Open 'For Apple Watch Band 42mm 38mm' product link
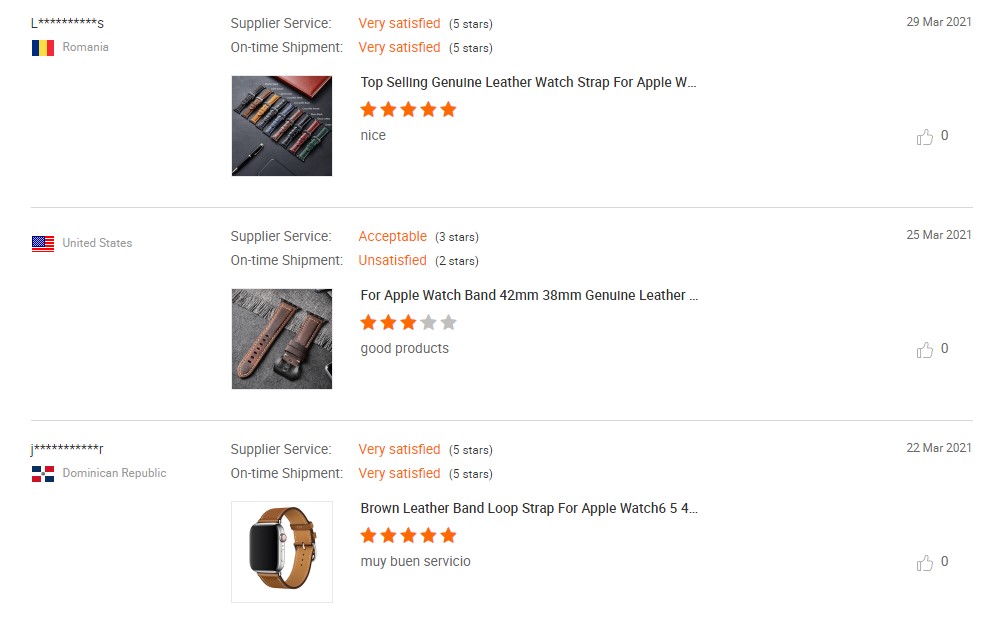Viewport: 1002px width, 631px height. tap(529, 295)
